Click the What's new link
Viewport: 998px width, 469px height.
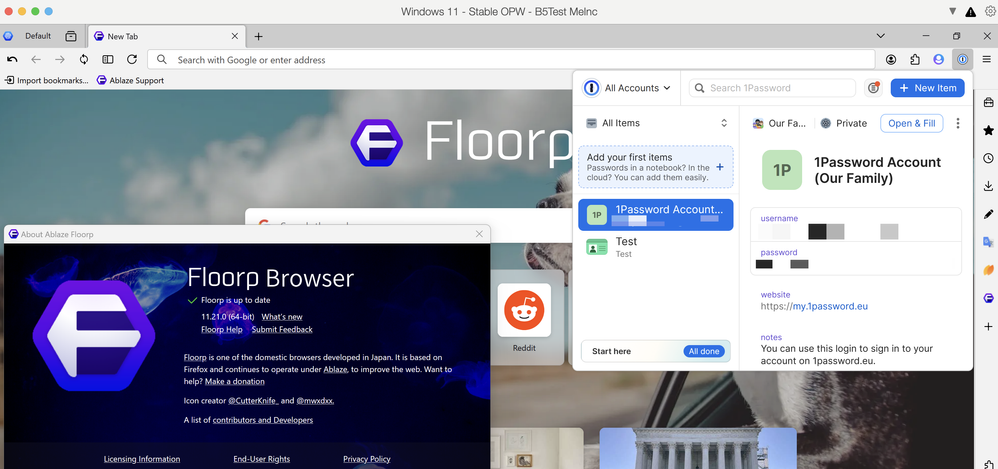point(282,316)
